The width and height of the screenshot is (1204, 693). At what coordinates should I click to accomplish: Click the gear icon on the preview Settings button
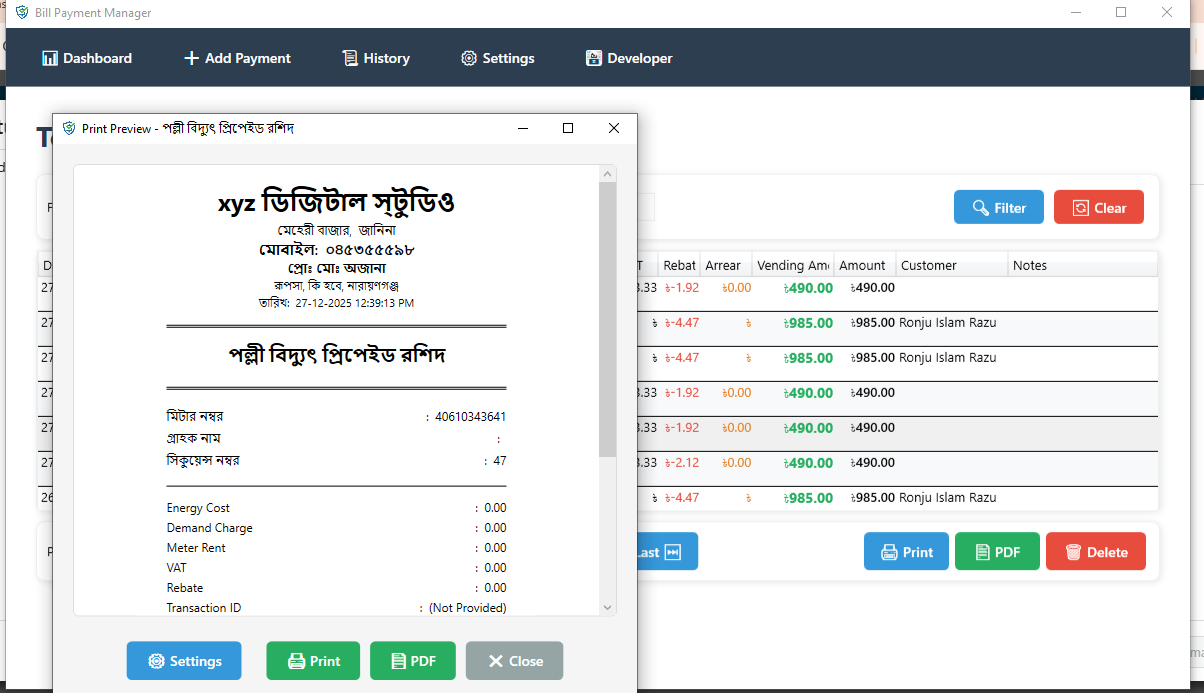pyautogui.click(x=156, y=660)
